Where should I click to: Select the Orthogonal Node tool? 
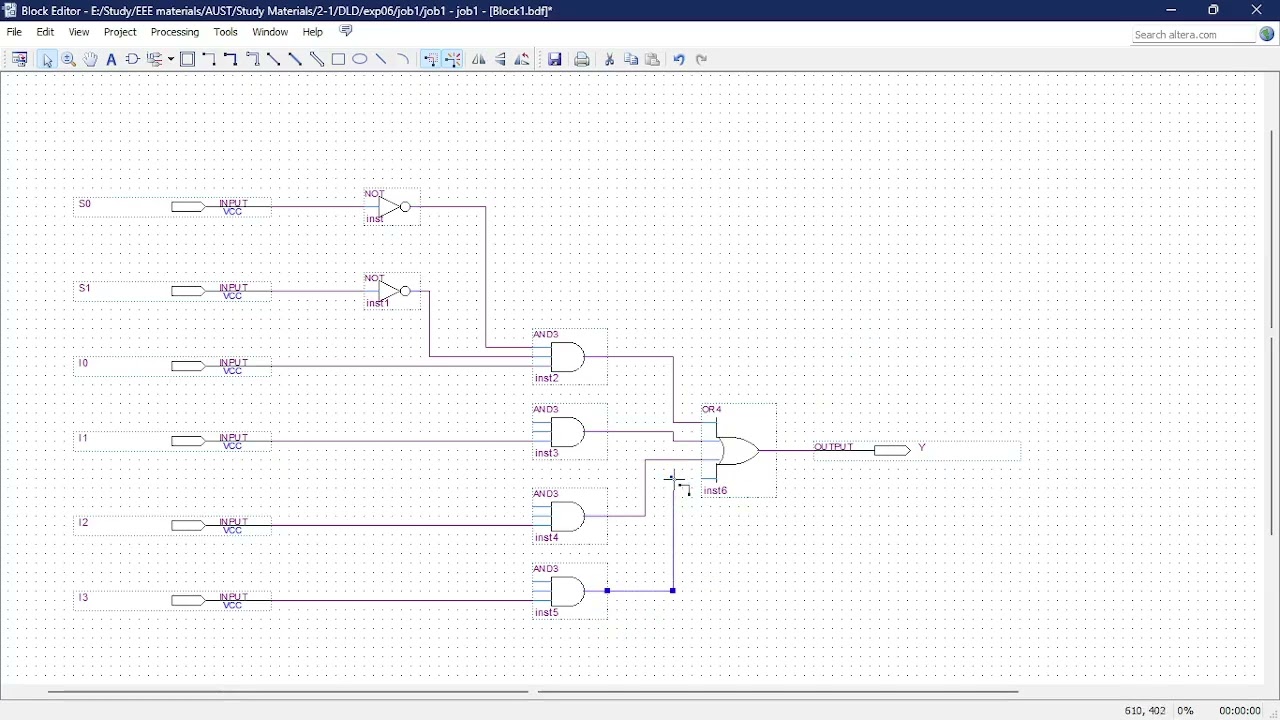tap(209, 59)
